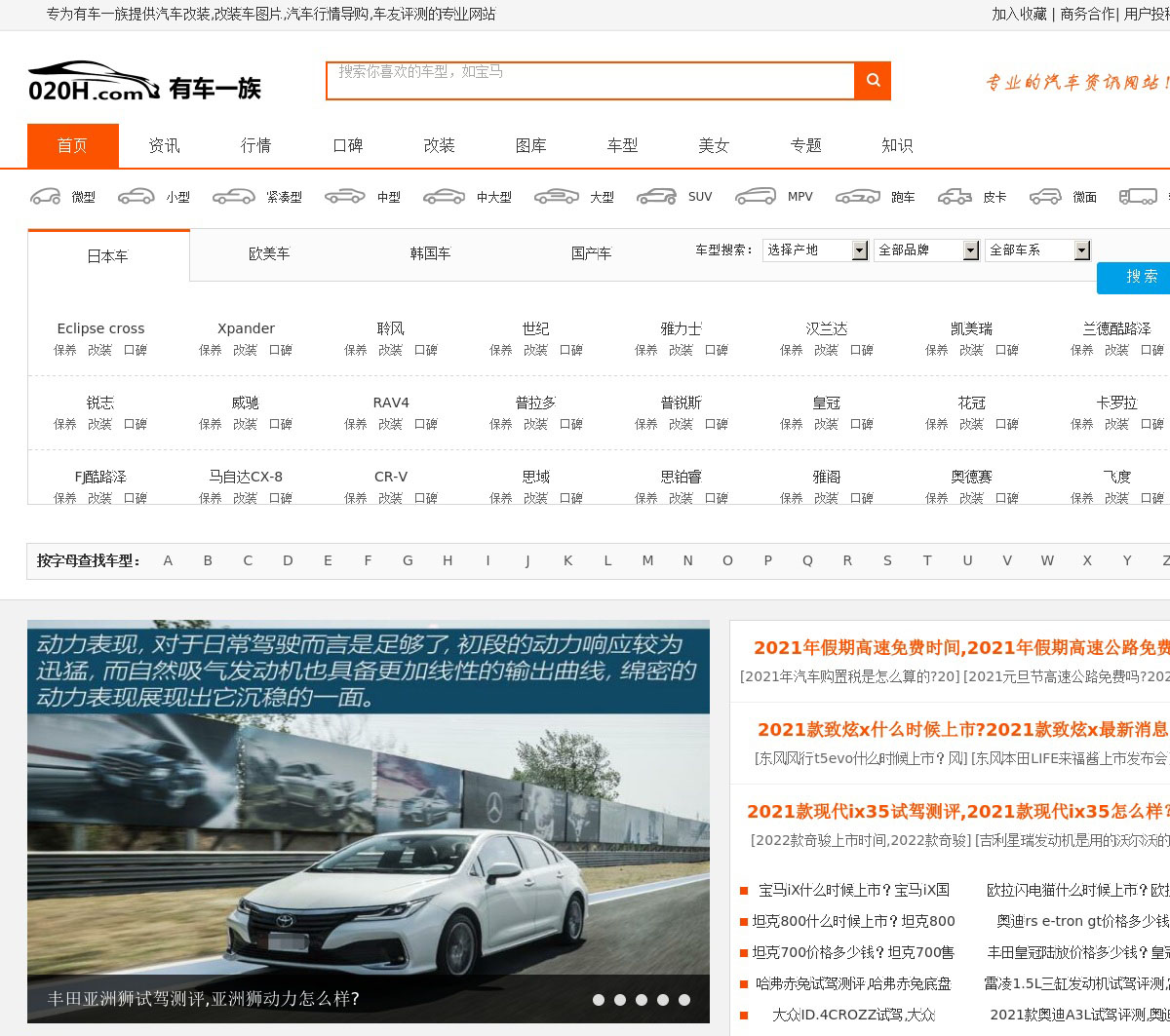The height and width of the screenshot is (1036, 1170).
Task: Click the orange search magnifier button
Action: pyautogui.click(x=873, y=81)
